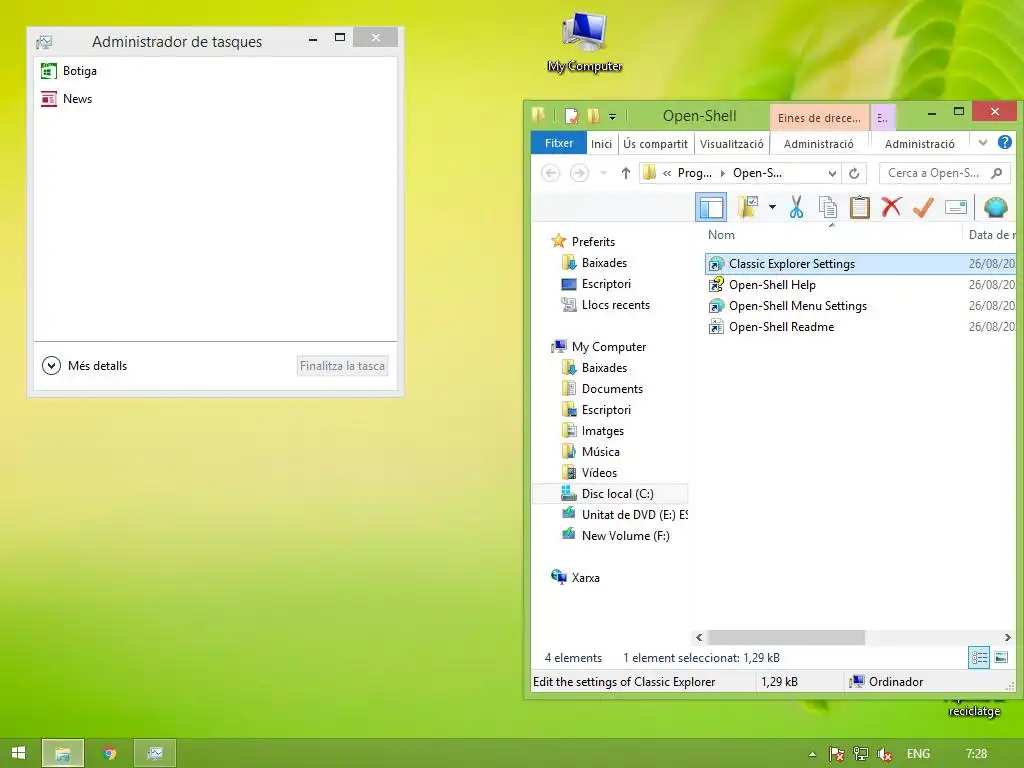Select New Volume (F:) drive
This screenshot has width=1024, height=768.
[x=625, y=536]
